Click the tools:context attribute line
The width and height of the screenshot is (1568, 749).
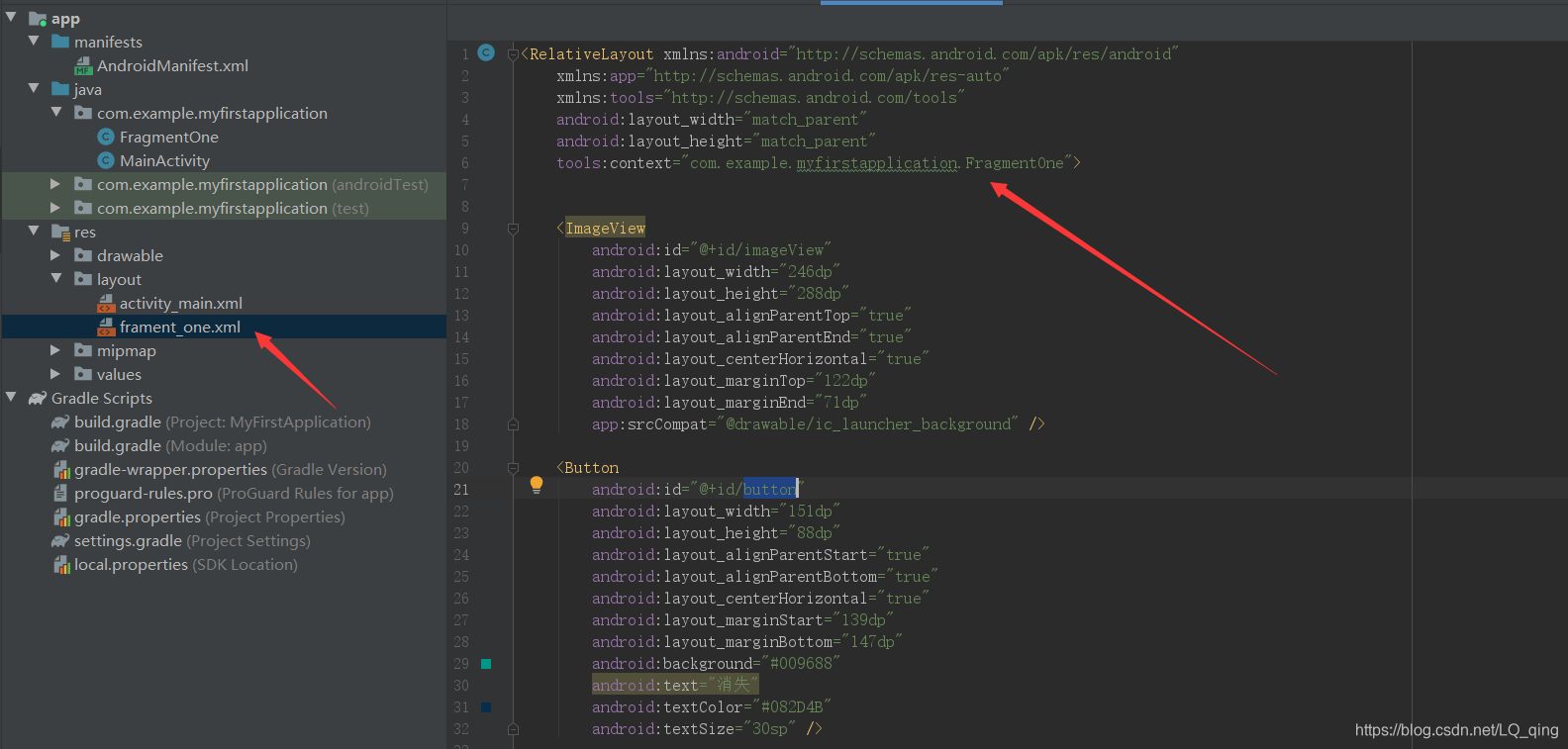pos(819,163)
